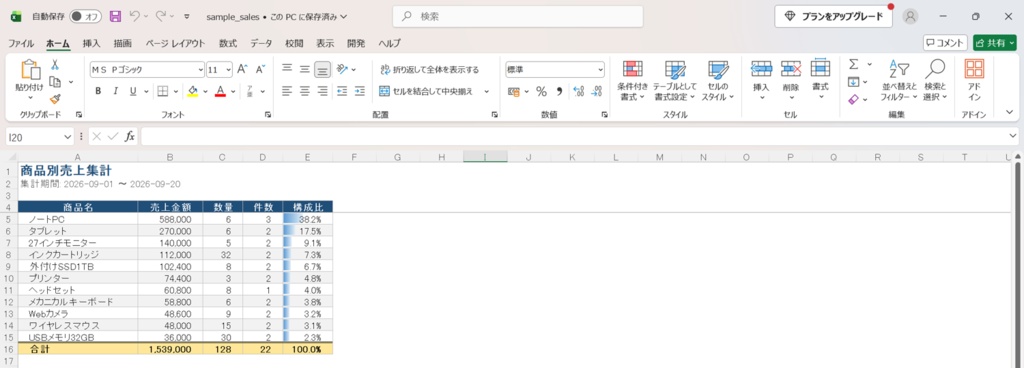This screenshot has height=368, width=1024.
Task: Click the accounting number format icon
Action: pyautogui.click(x=514, y=91)
